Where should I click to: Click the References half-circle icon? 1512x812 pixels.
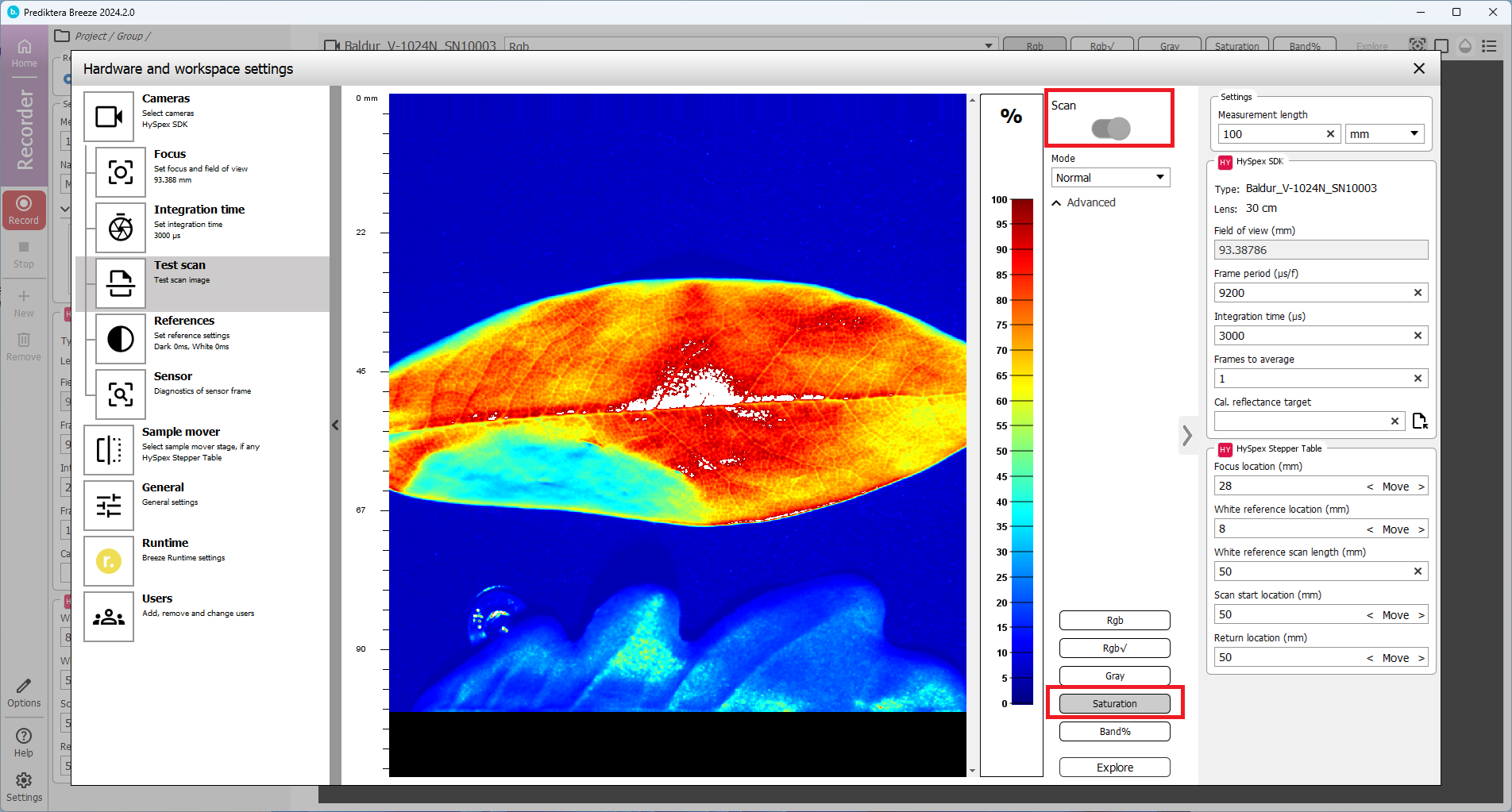[121, 339]
